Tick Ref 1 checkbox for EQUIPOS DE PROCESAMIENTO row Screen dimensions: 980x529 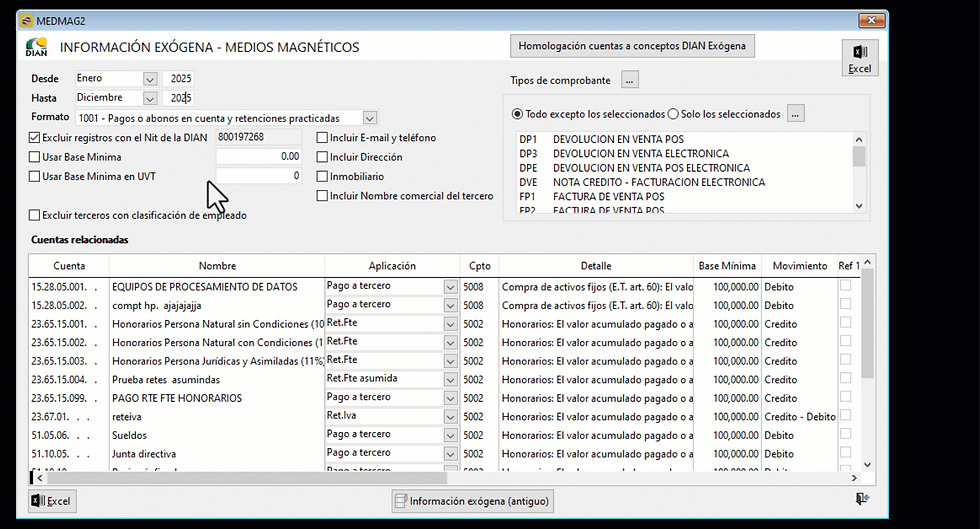click(845, 285)
